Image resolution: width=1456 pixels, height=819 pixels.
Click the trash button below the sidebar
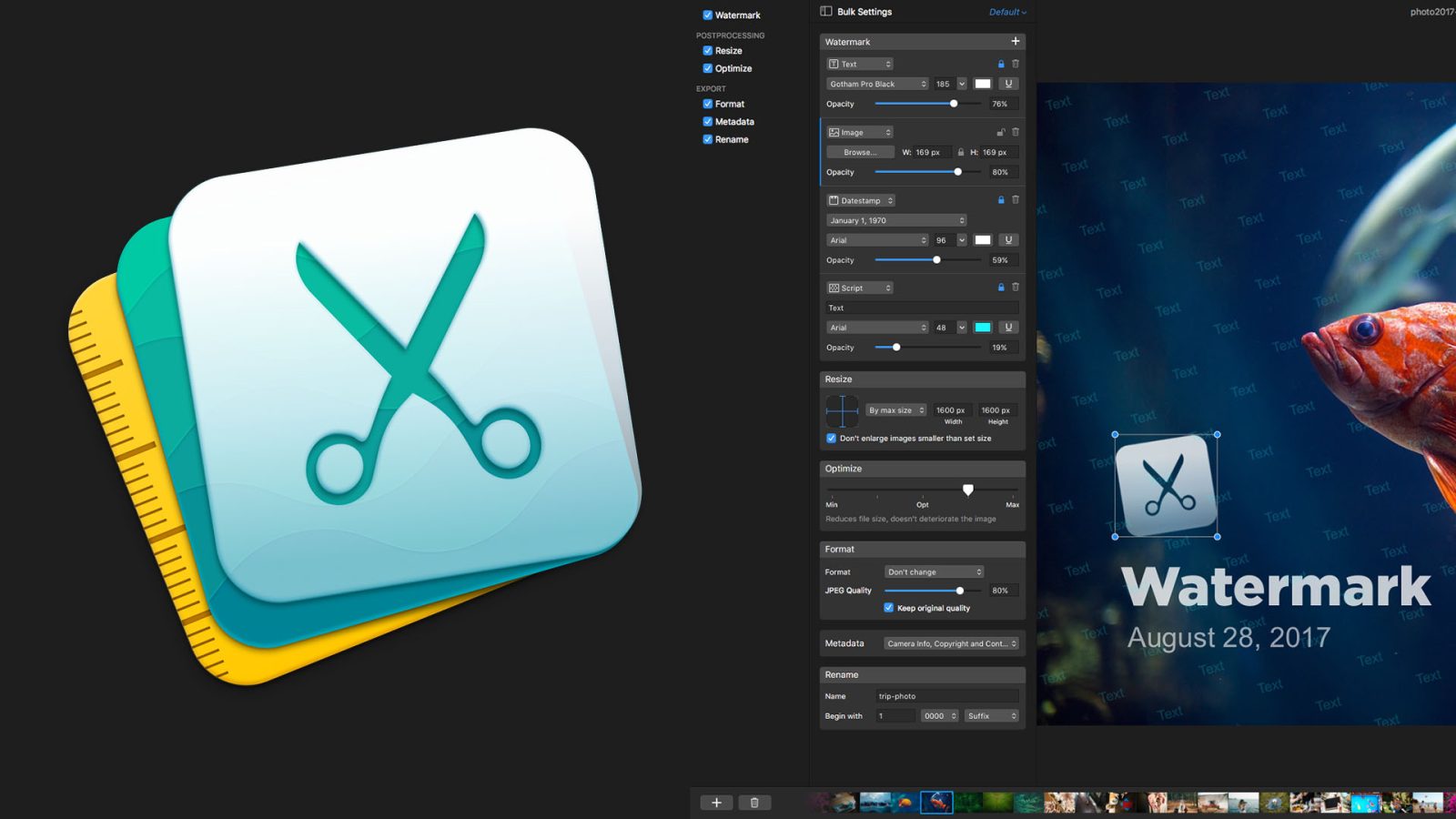click(x=754, y=803)
